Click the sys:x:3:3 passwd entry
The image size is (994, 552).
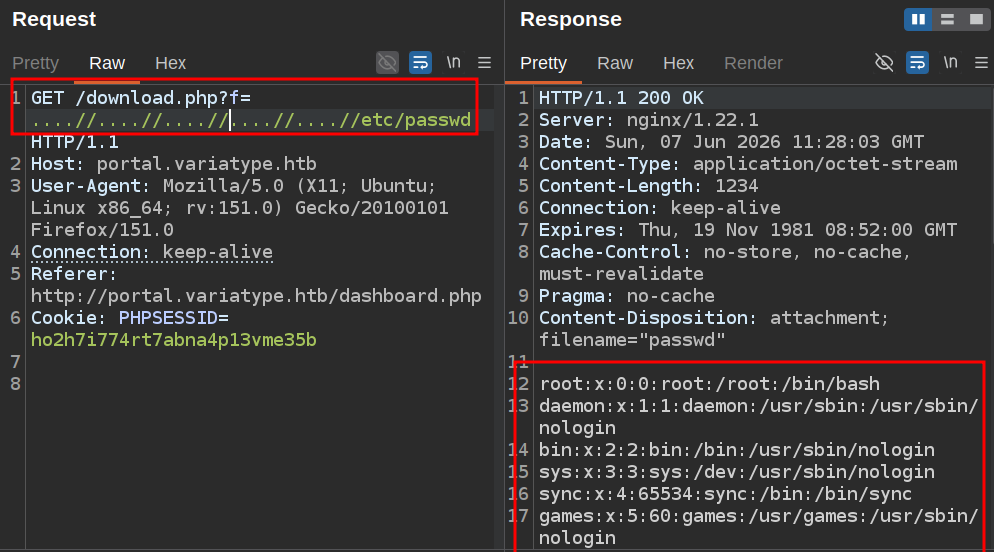pyautogui.click(x=737, y=472)
